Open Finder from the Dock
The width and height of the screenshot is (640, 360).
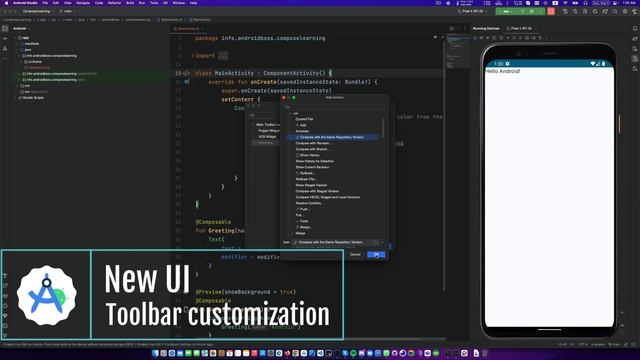point(155,353)
